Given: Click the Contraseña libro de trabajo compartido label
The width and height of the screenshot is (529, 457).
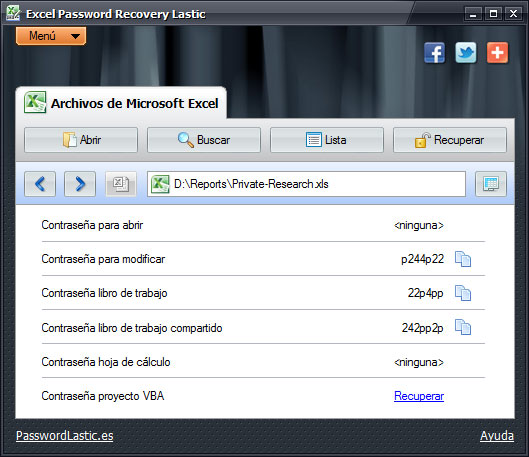Looking at the screenshot, I should pos(132,328).
